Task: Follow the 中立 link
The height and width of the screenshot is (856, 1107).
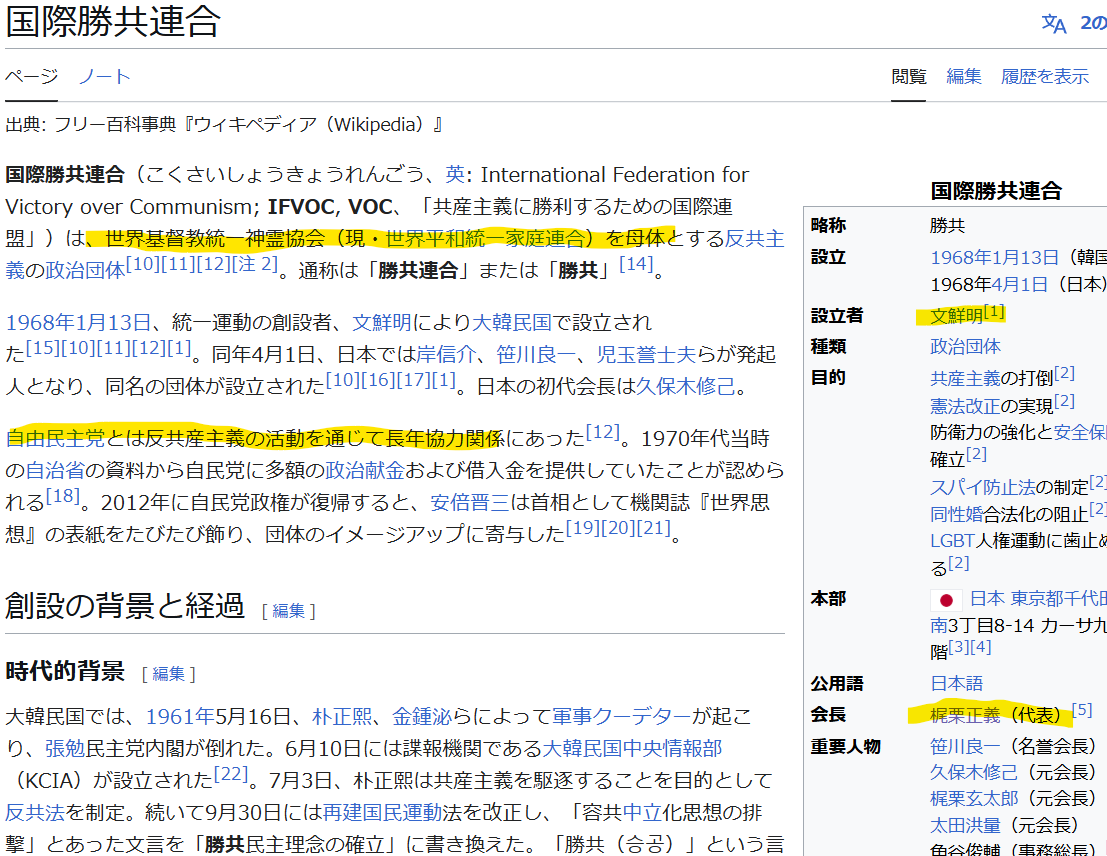Action: pyautogui.click(x=642, y=813)
